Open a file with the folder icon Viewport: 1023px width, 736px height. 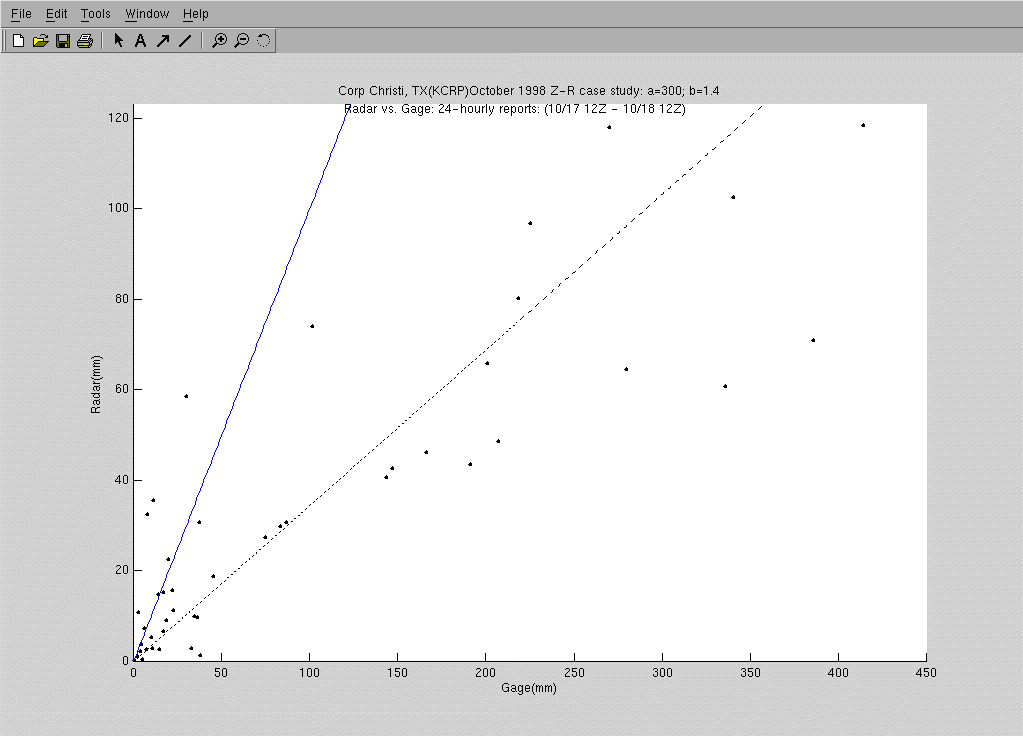point(40,41)
